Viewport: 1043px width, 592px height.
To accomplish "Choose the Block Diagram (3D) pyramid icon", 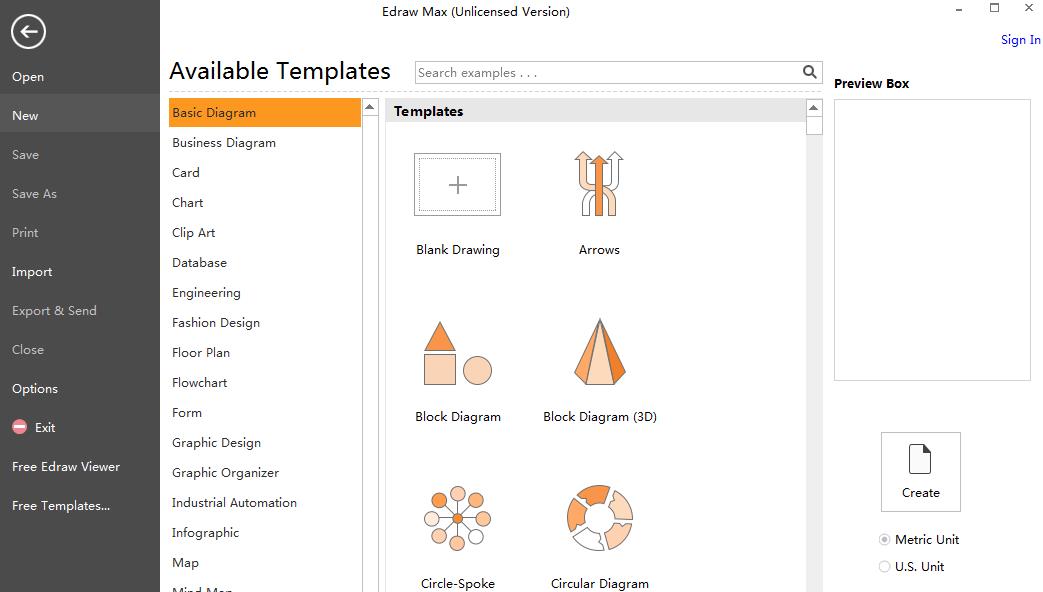I will coord(599,352).
